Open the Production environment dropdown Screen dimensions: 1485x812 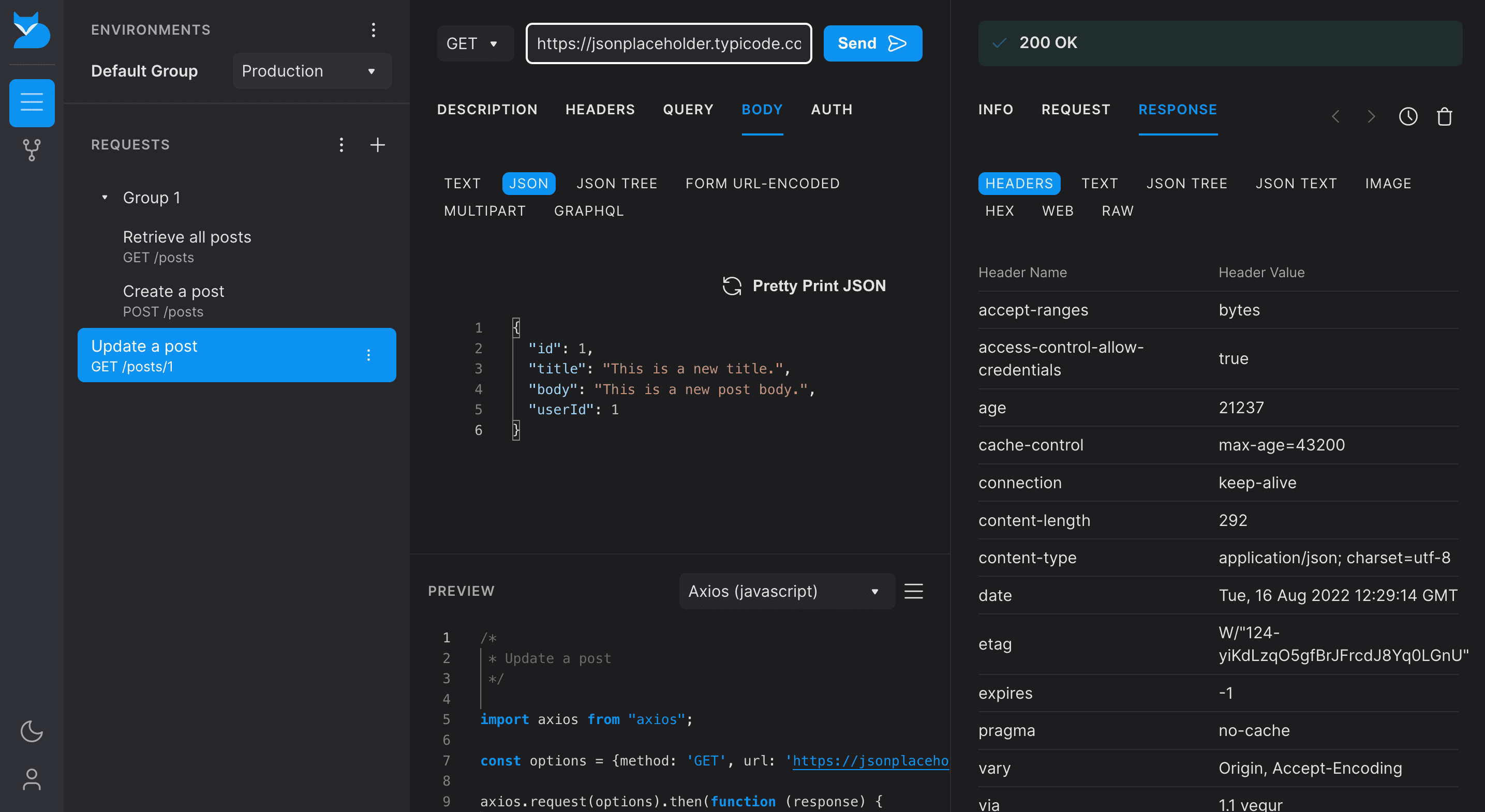312,71
